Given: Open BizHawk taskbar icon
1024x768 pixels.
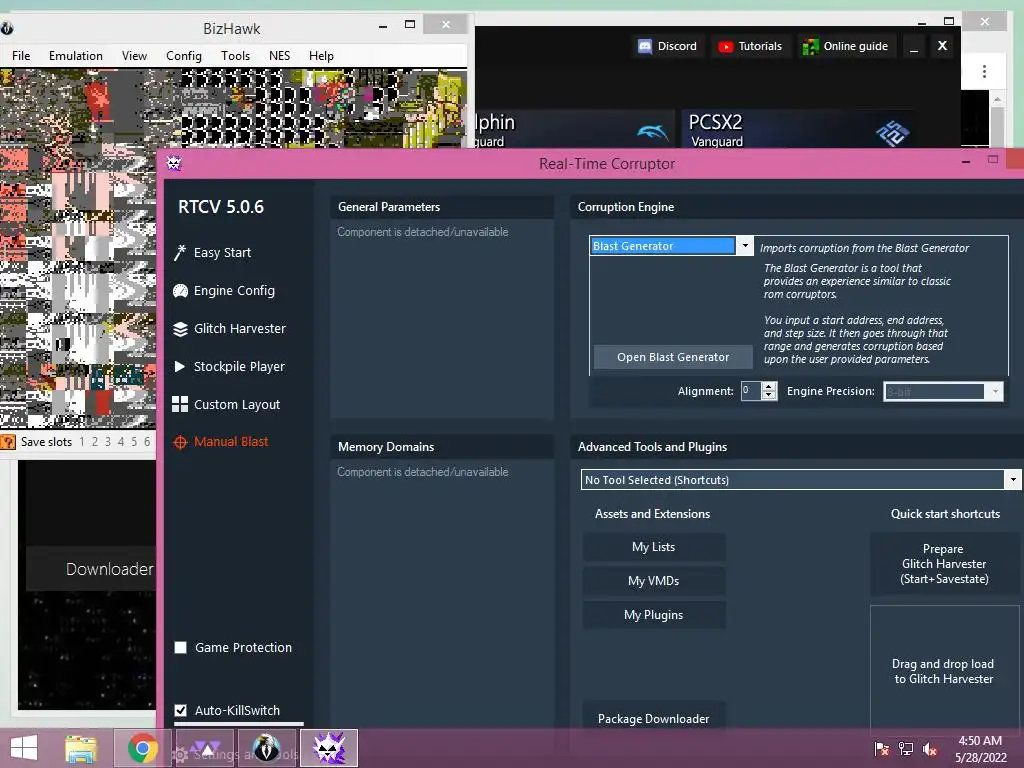Looking at the screenshot, I should pos(266,748).
